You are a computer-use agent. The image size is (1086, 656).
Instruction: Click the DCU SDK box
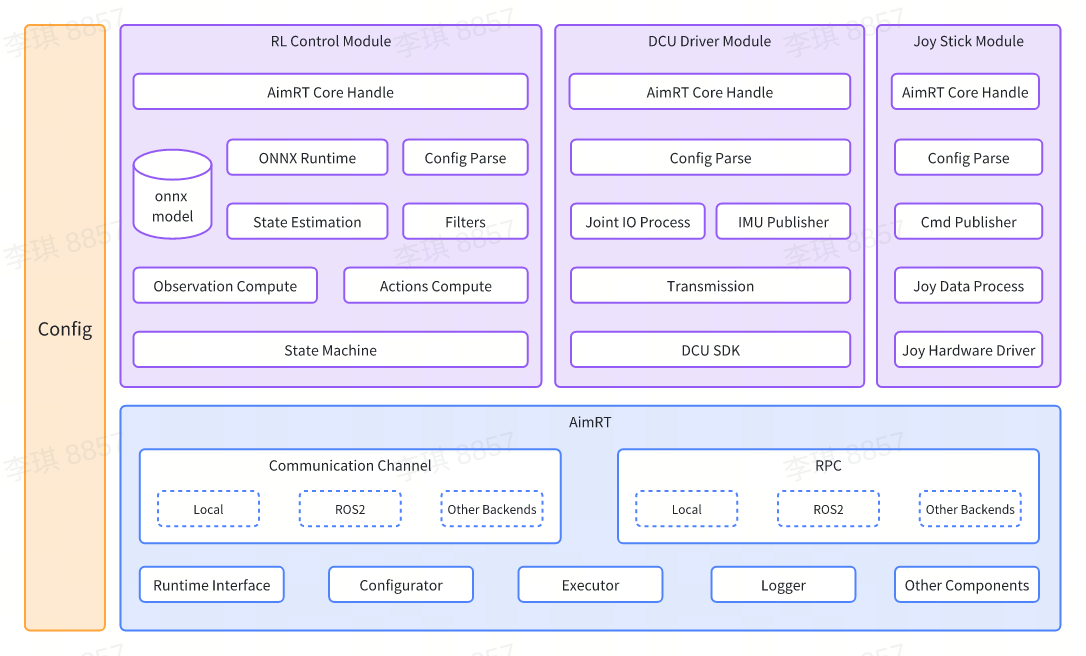click(x=711, y=350)
